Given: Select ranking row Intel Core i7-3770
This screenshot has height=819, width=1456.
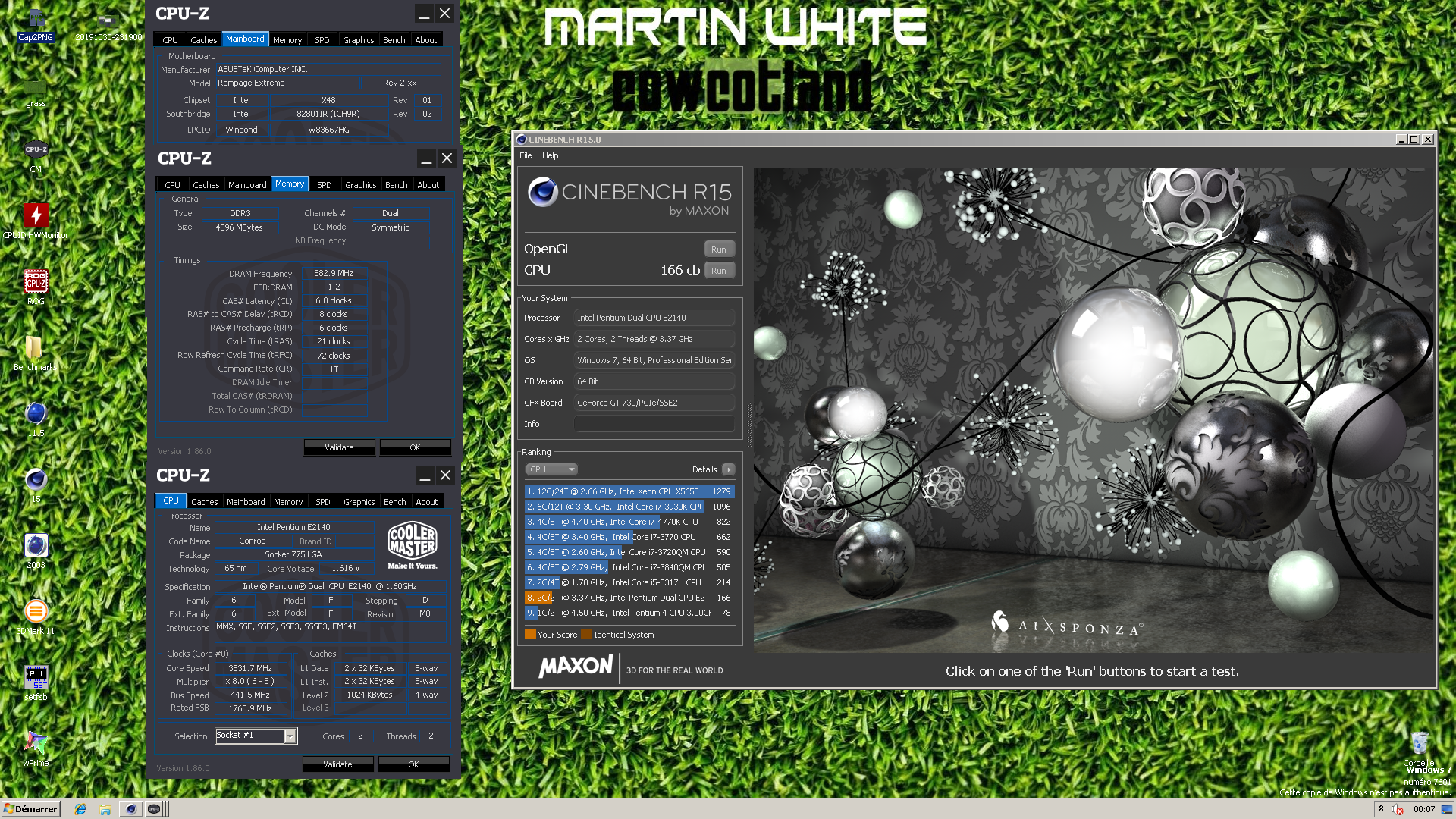Looking at the screenshot, I should [629, 537].
